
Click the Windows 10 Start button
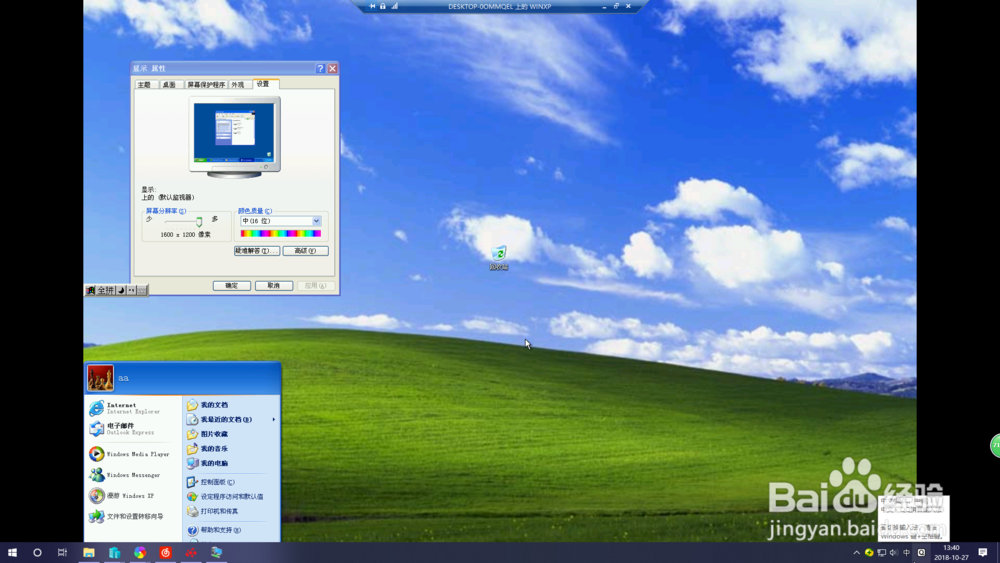(x=12, y=552)
